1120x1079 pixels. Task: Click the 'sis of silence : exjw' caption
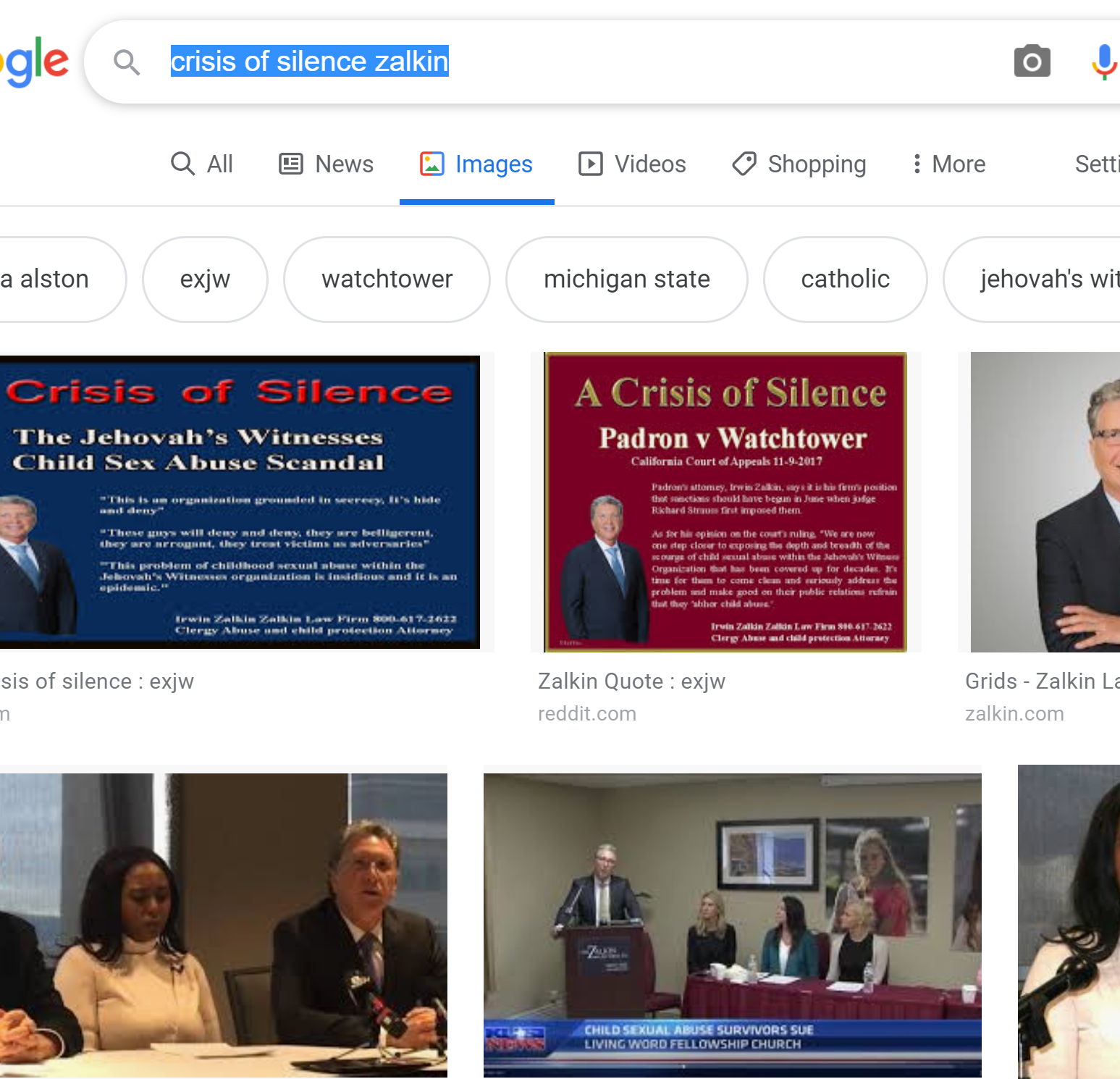[x=97, y=681]
